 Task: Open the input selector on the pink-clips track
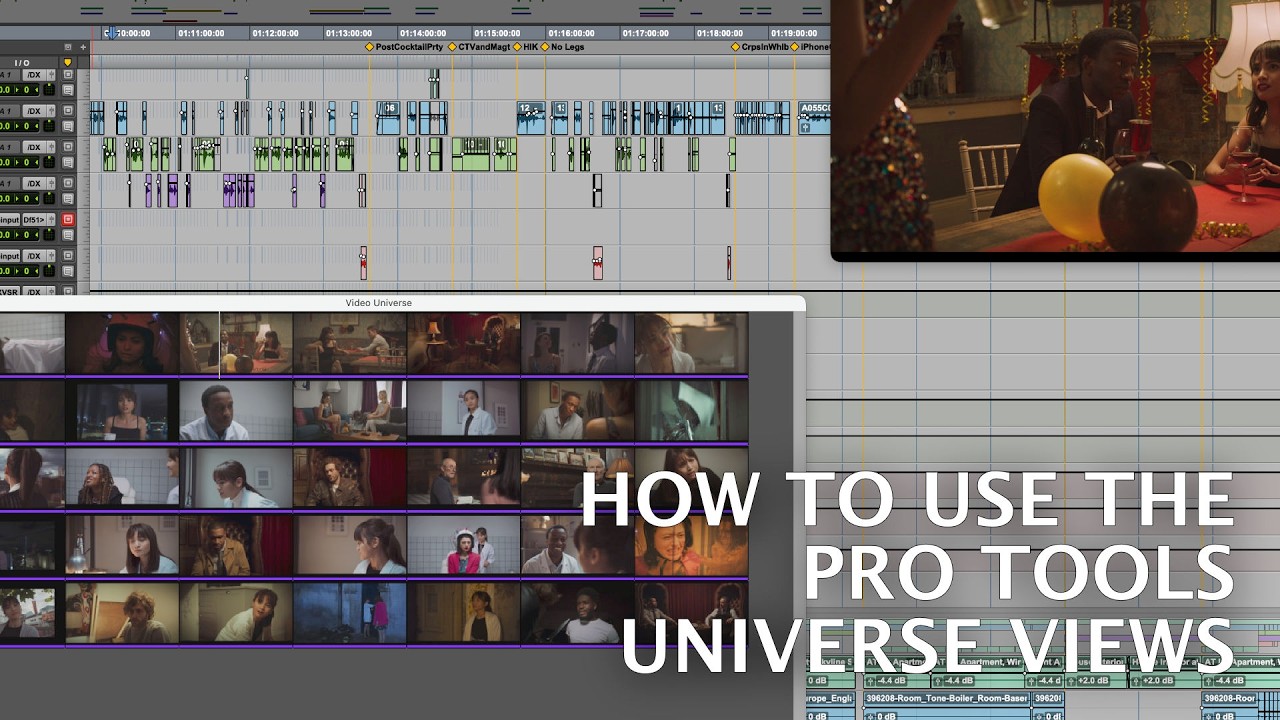[10, 255]
